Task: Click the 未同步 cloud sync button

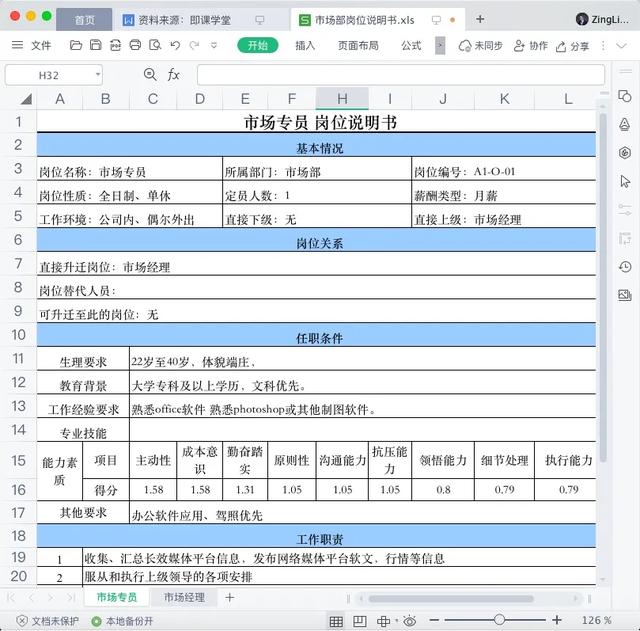Action: point(480,46)
